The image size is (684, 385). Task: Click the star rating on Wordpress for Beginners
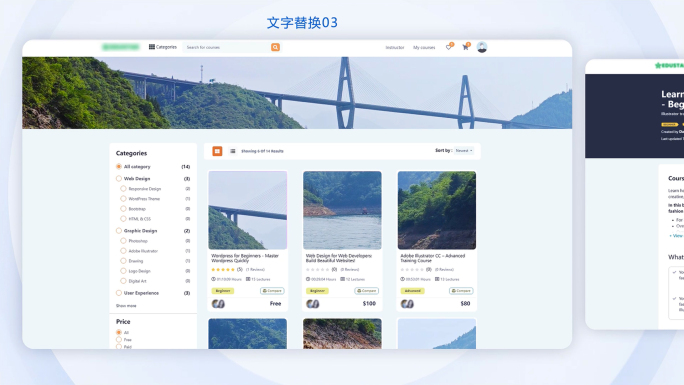click(223, 269)
